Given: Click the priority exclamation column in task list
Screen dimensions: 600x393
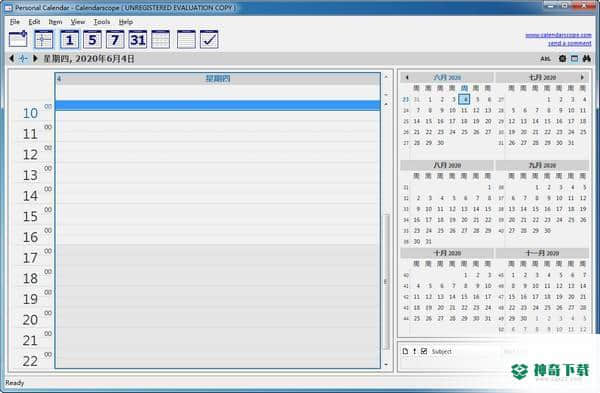Looking at the screenshot, I should coord(414,351).
